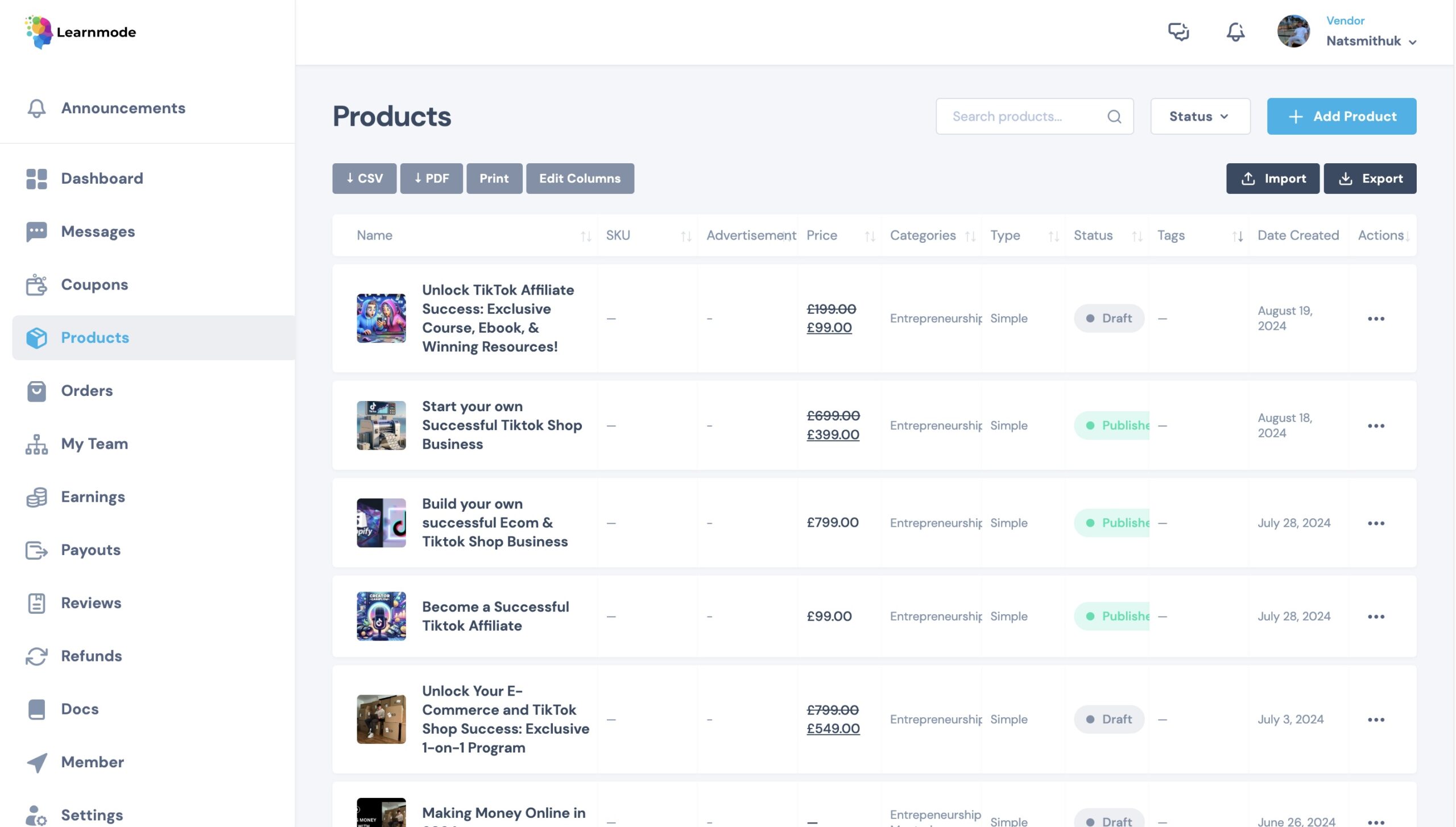Screen dimensions: 1456x827
Task: Click the Payouts icon in sidebar
Action: pos(36,550)
